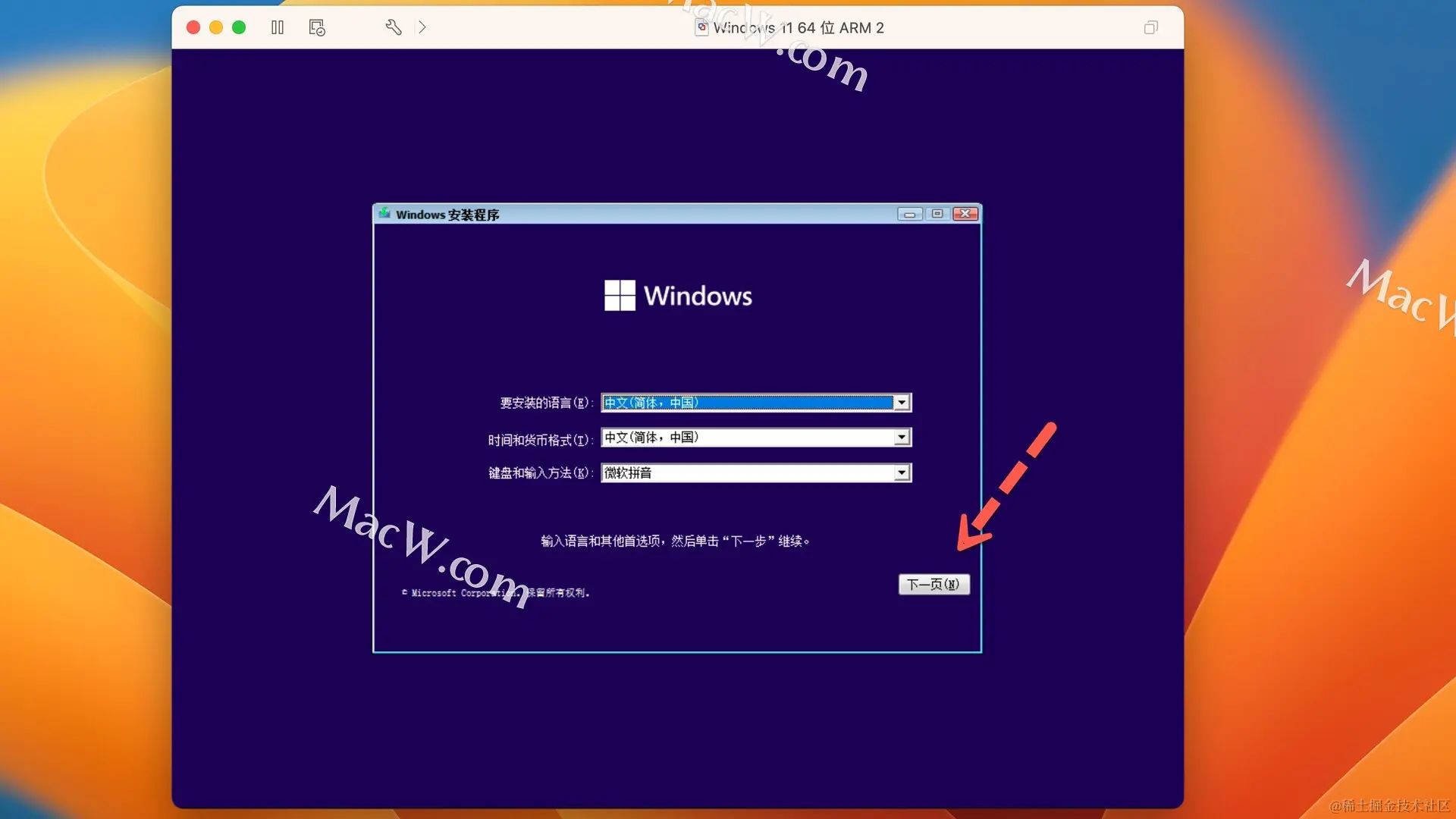Open the 键盘和输入方法 dropdown arrow
Image resolution: width=1456 pixels, height=819 pixels.
(x=901, y=473)
